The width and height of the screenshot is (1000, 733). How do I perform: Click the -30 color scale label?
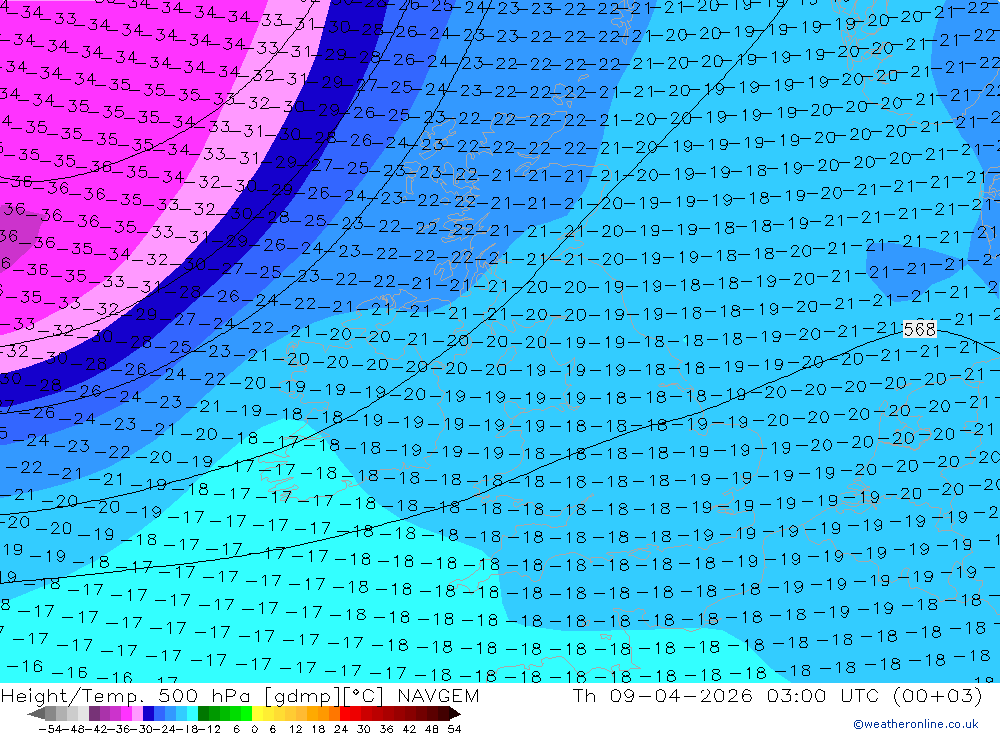(142, 729)
